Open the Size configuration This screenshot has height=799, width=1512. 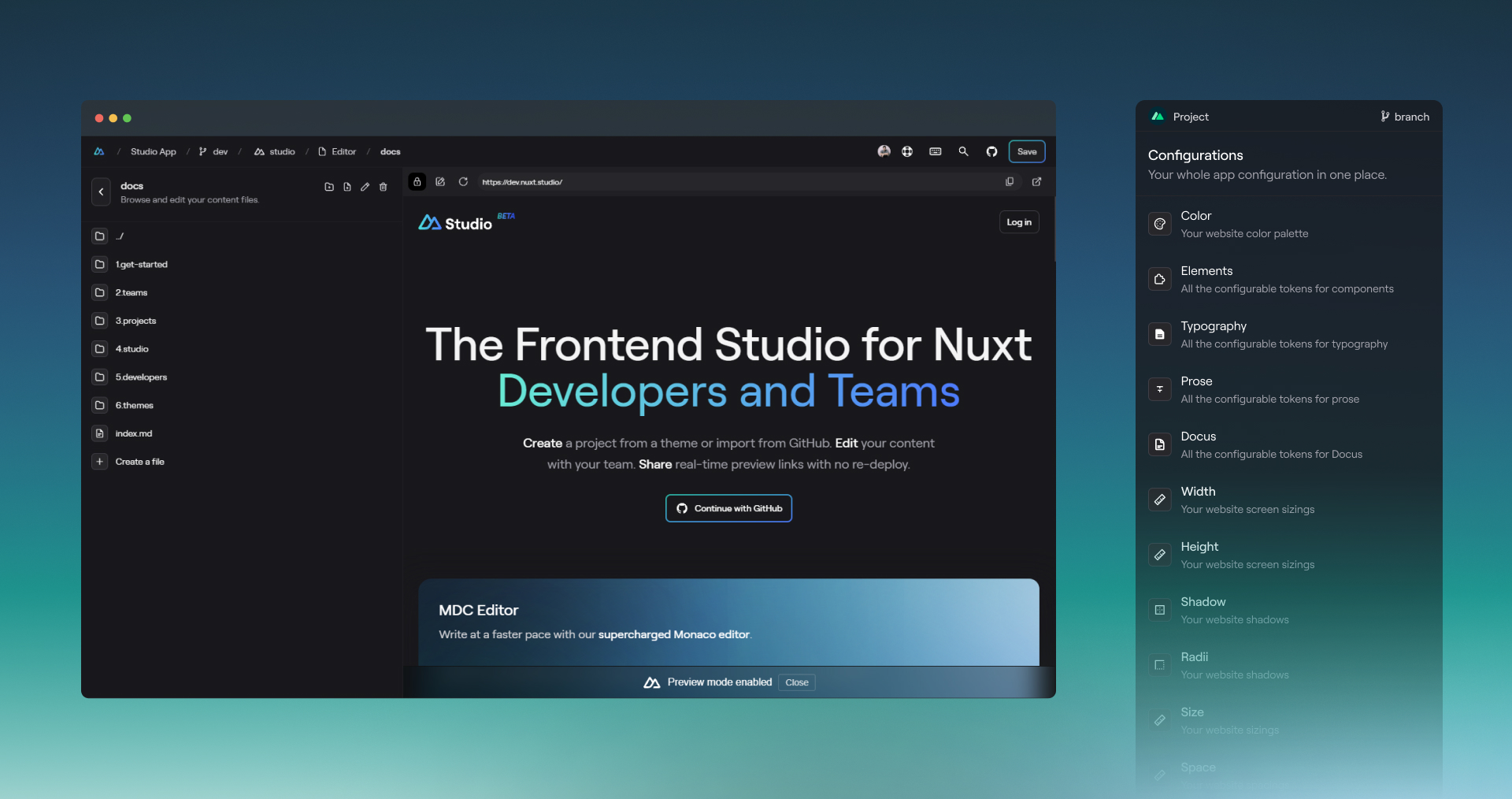point(1289,720)
